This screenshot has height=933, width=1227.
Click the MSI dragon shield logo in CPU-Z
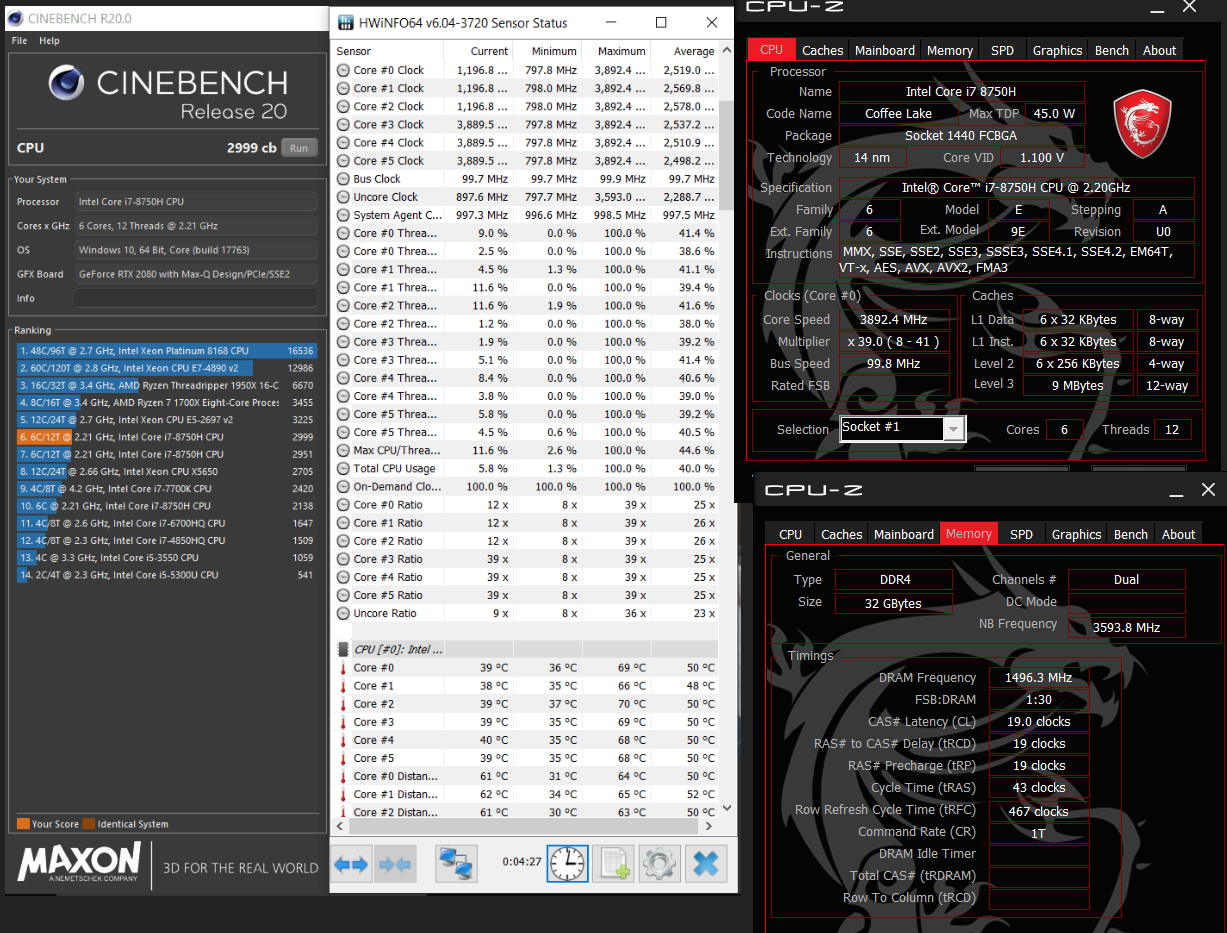pos(1142,123)
